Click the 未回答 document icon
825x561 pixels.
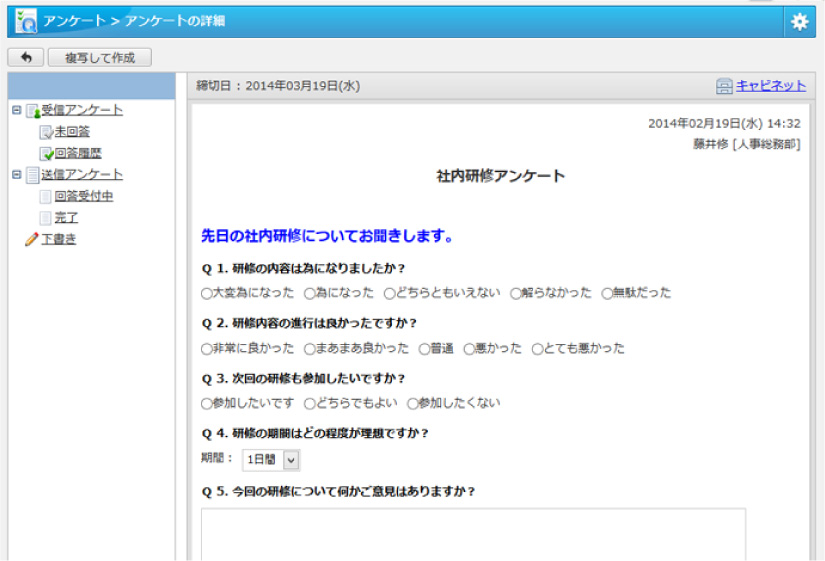click(x=46, y=132)
